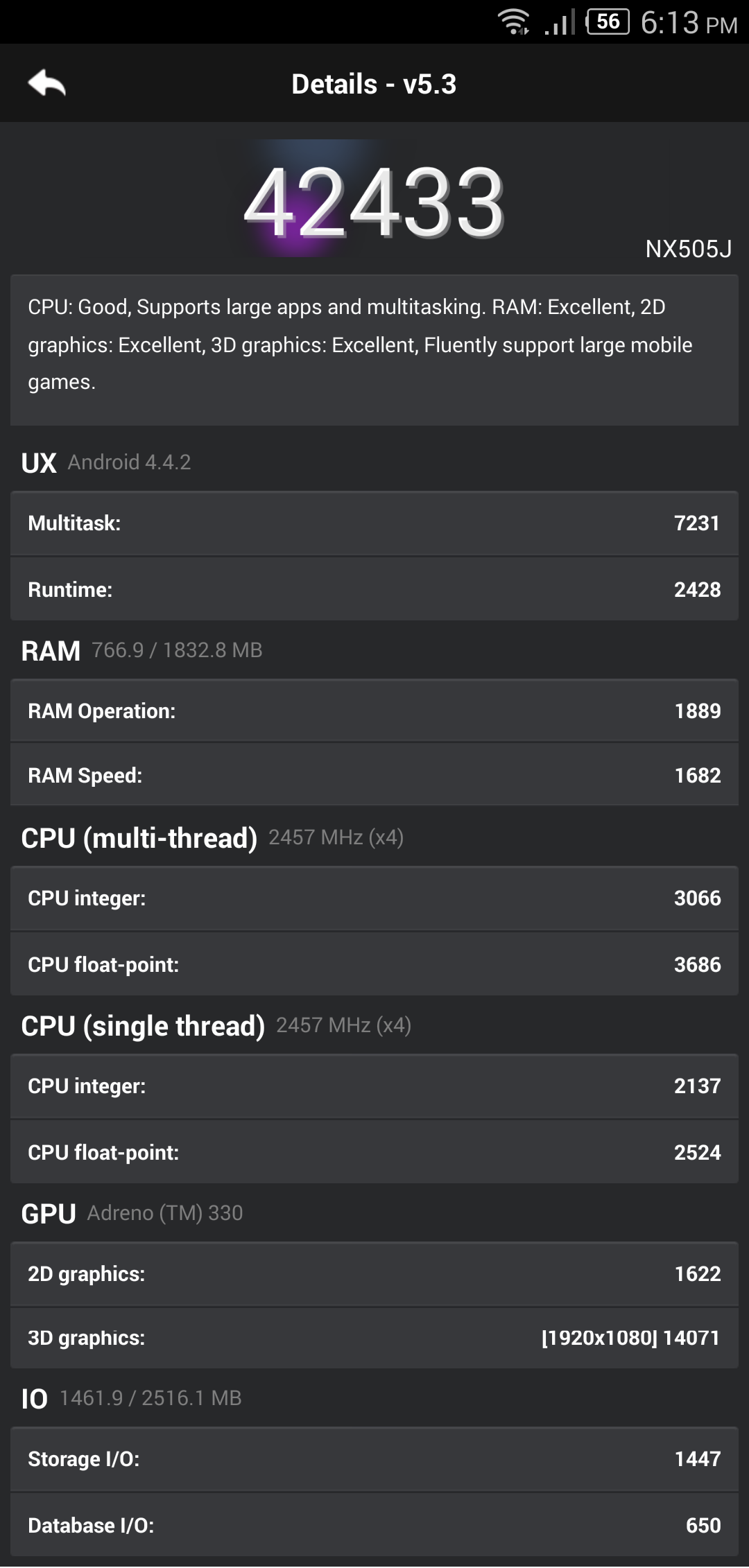Viewport: 749px width, 1568px height.
Task: Select multi-thread CPU integer row
Action: (x=374, y=898)
